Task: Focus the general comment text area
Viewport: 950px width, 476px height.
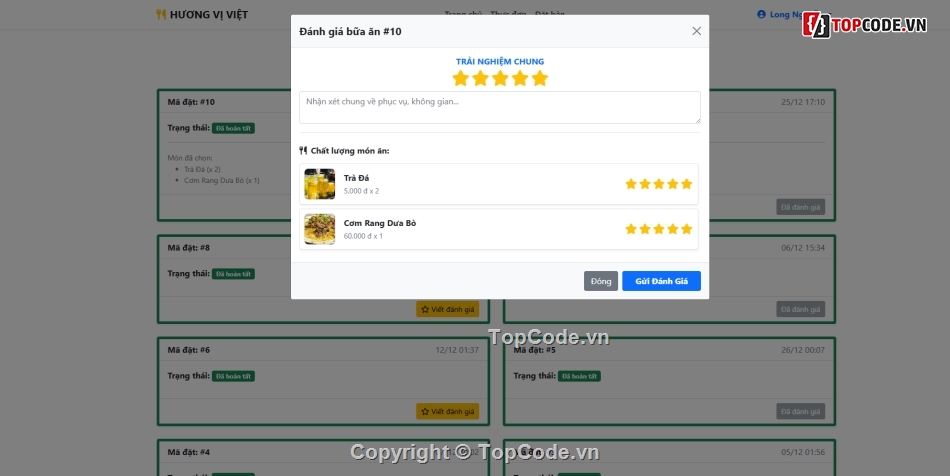Action: pos(500,108)
